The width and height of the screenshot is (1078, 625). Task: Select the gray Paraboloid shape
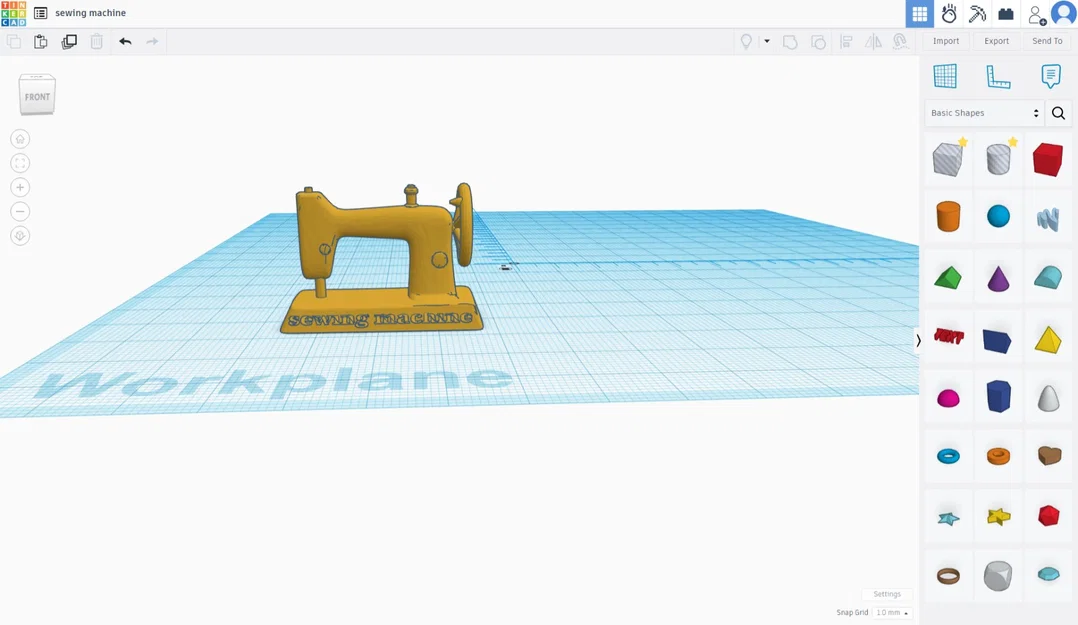coord(1048,397)
